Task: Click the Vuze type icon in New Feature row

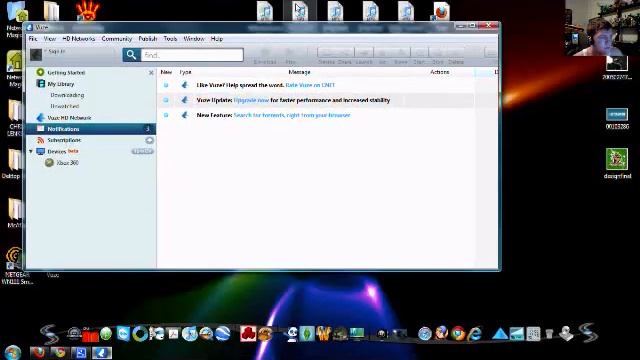Action: [185, 115]
